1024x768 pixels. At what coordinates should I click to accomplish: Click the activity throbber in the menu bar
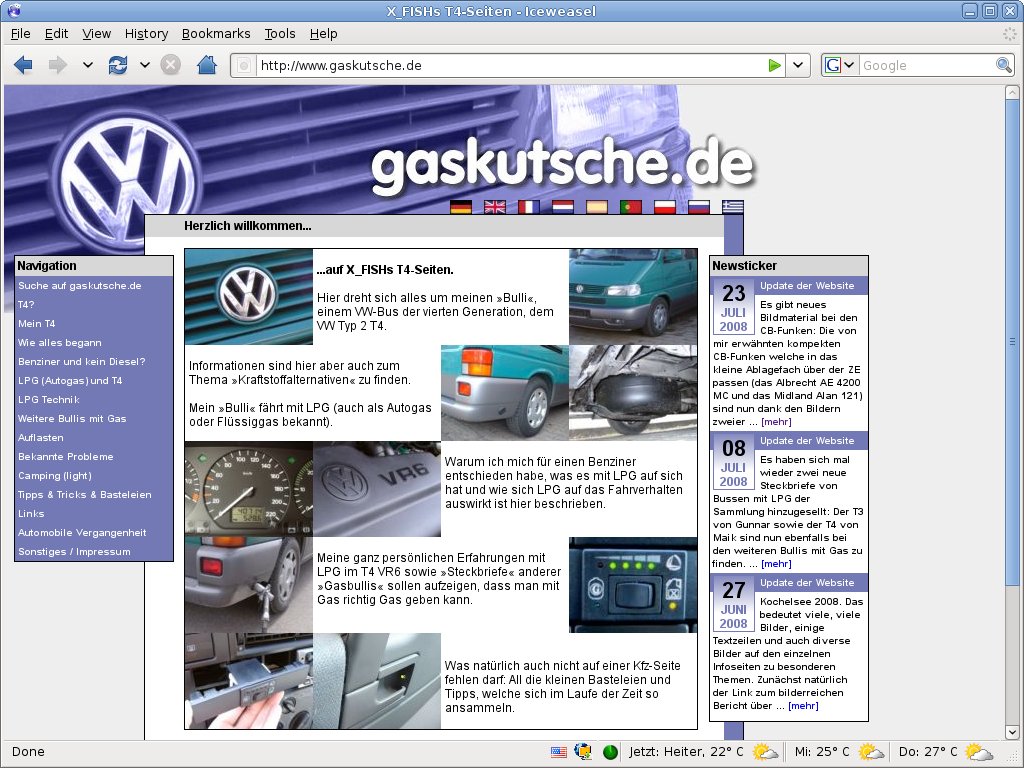(1010, 34)
